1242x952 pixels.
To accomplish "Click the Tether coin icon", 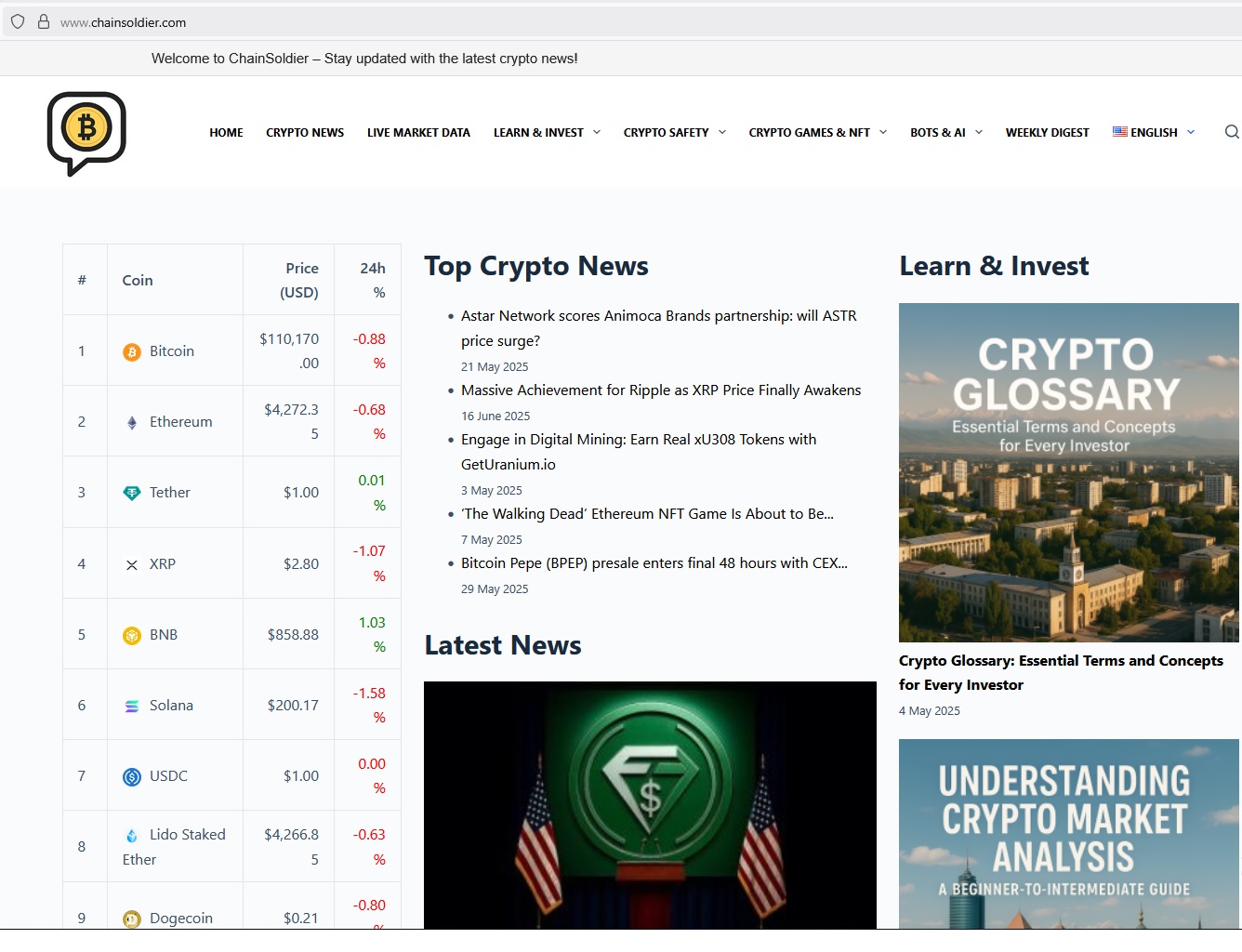I will point(131,493).
